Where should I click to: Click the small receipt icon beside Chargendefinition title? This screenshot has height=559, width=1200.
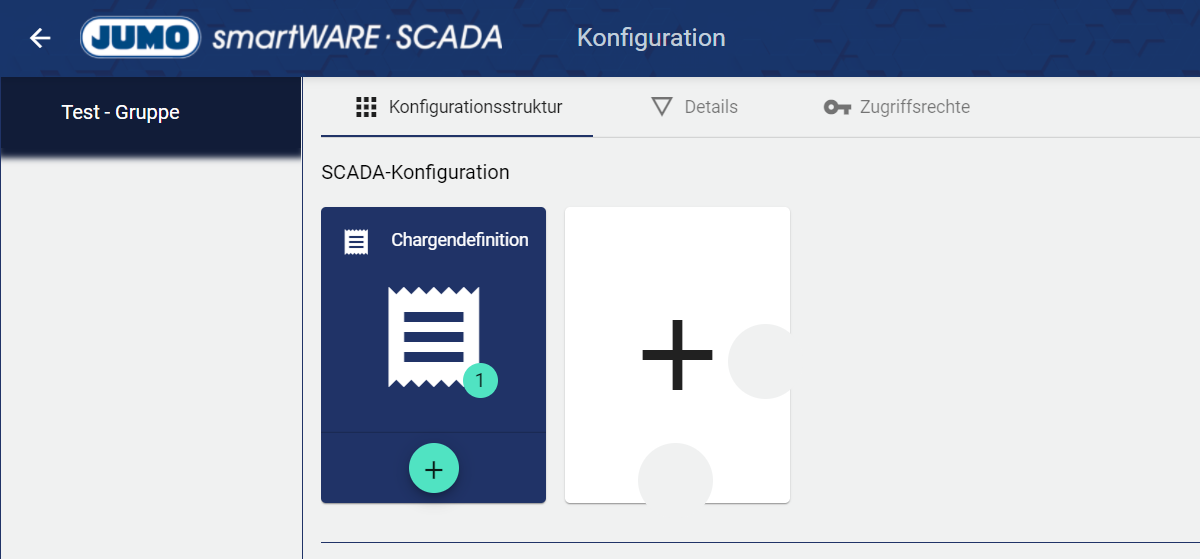(x=356, y=241)
